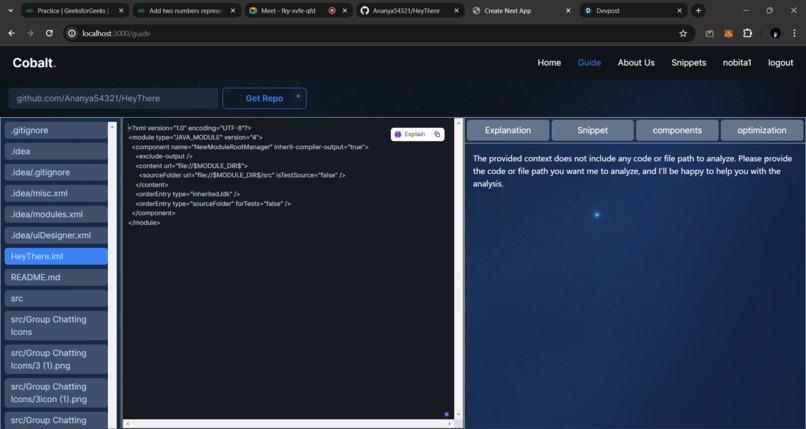Select src/Group Chatting Icons/3 (1).png
Viewport: 806px width, 429px height.
point(56,359)
